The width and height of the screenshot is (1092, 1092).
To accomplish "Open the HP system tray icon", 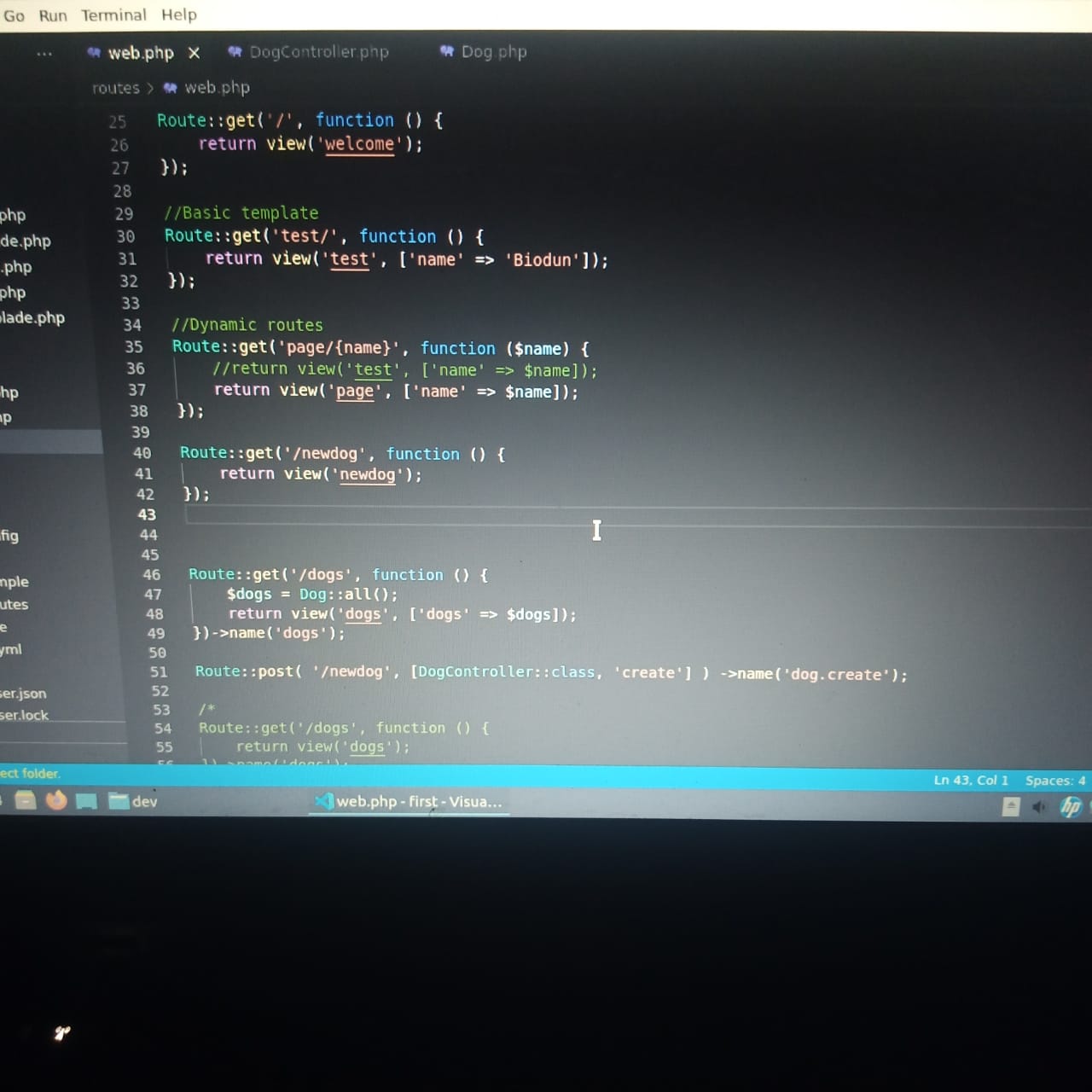I will point(1071,806).
